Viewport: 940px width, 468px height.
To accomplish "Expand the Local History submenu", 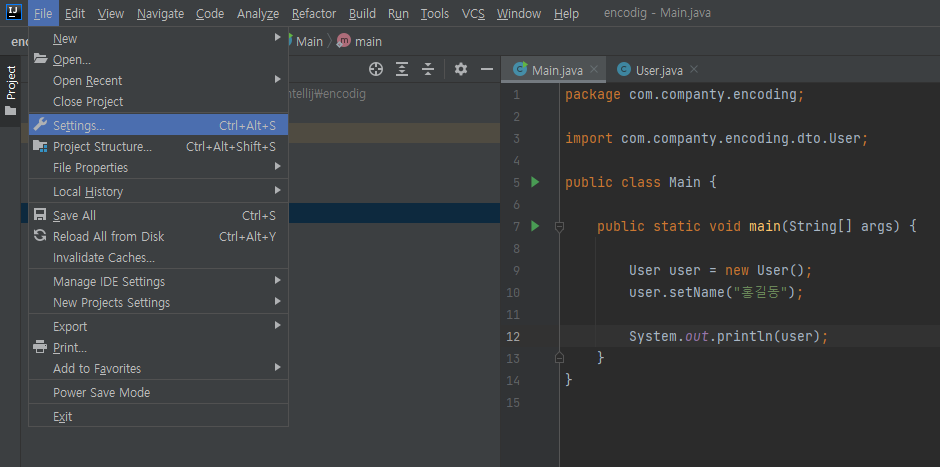I will [278, 191].
